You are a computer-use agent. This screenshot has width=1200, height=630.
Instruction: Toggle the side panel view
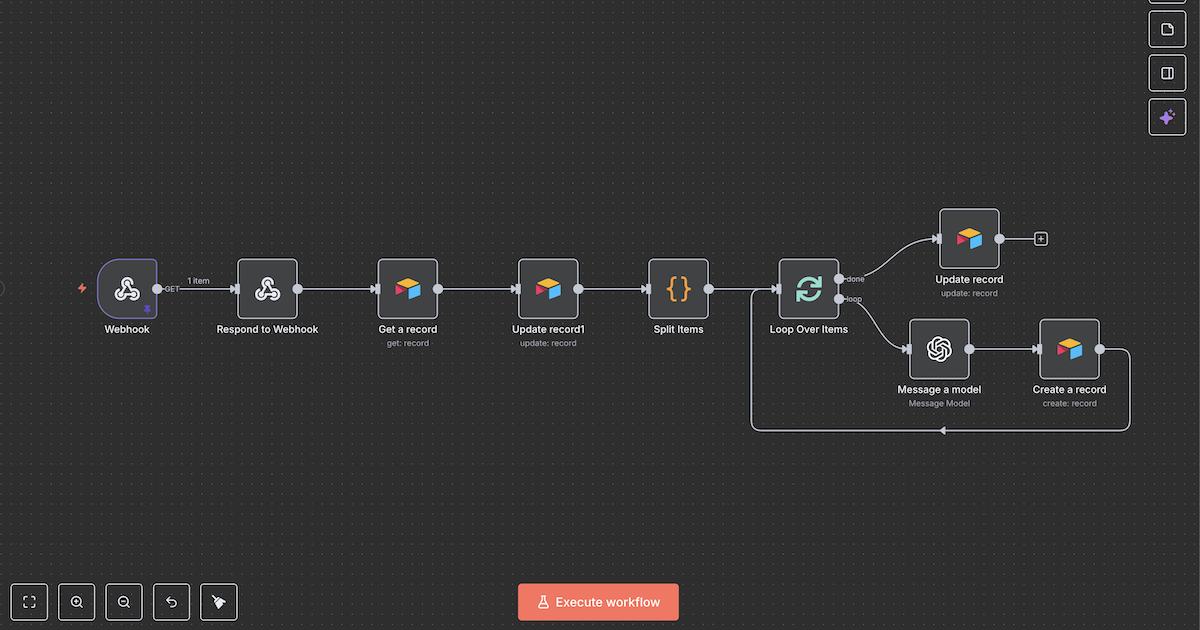coord(1167,73)
